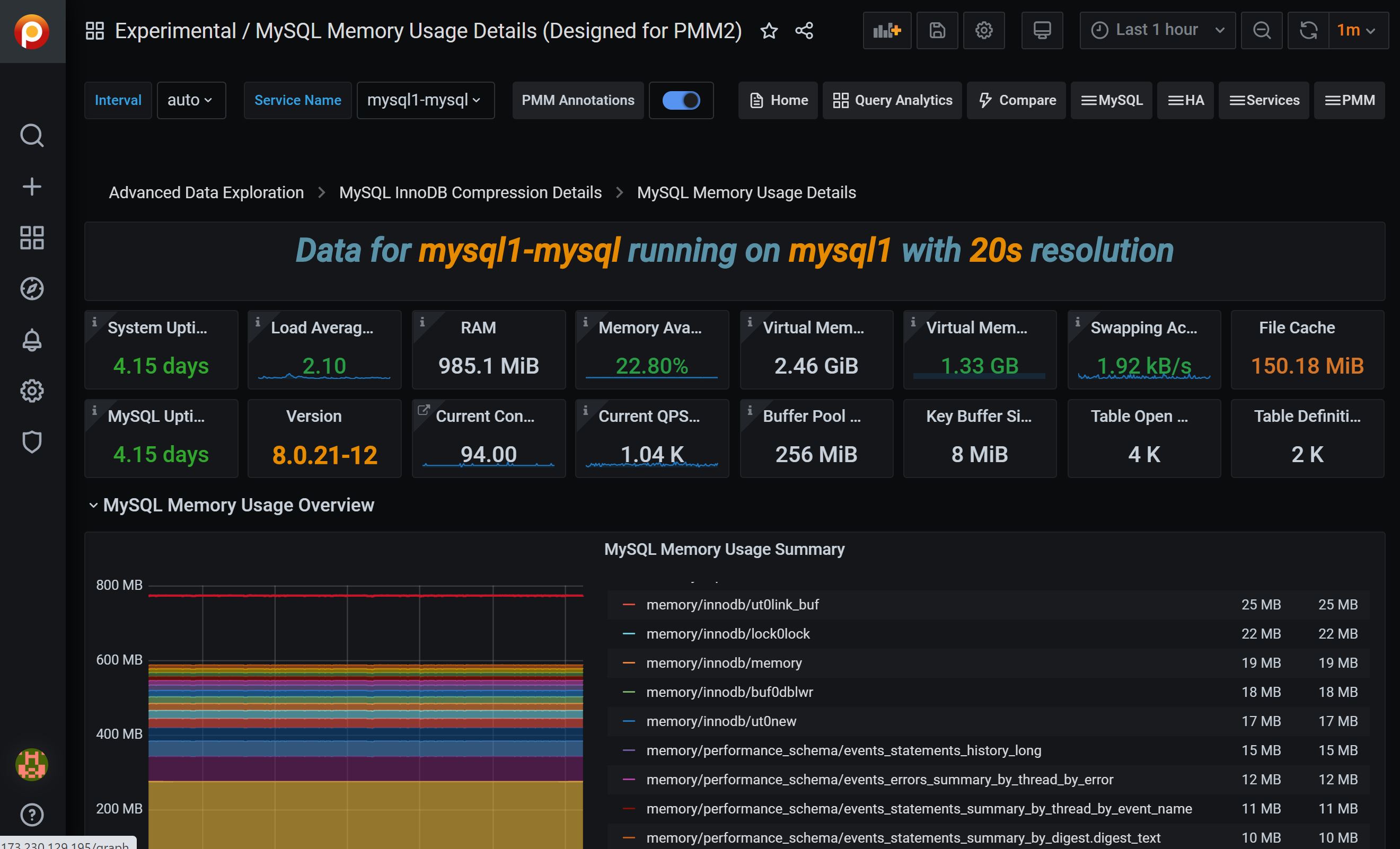
Task: Open MySQL InnoDB Compression Details link
Action: pos(470,192)
